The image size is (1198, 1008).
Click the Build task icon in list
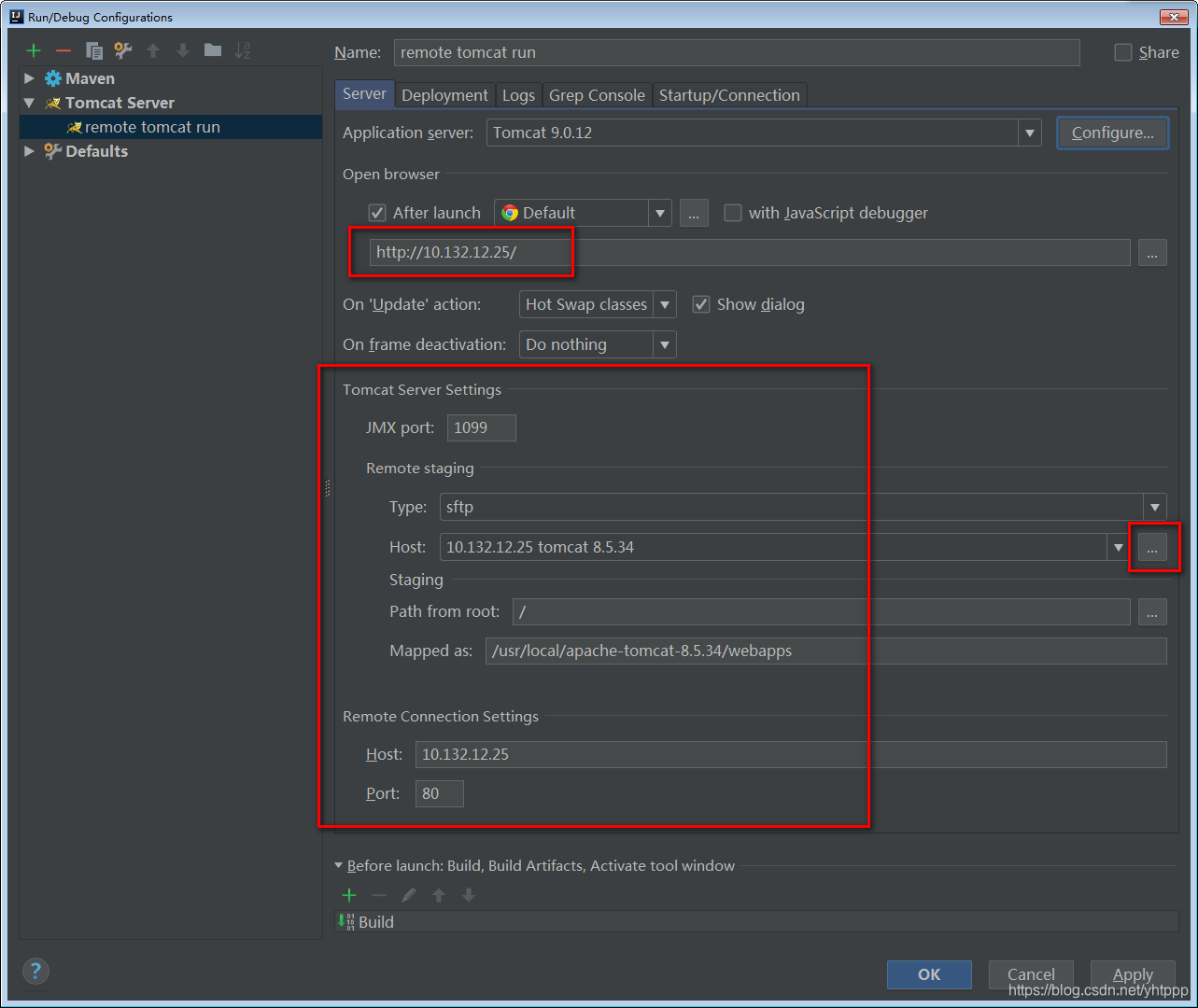[346, 921]
